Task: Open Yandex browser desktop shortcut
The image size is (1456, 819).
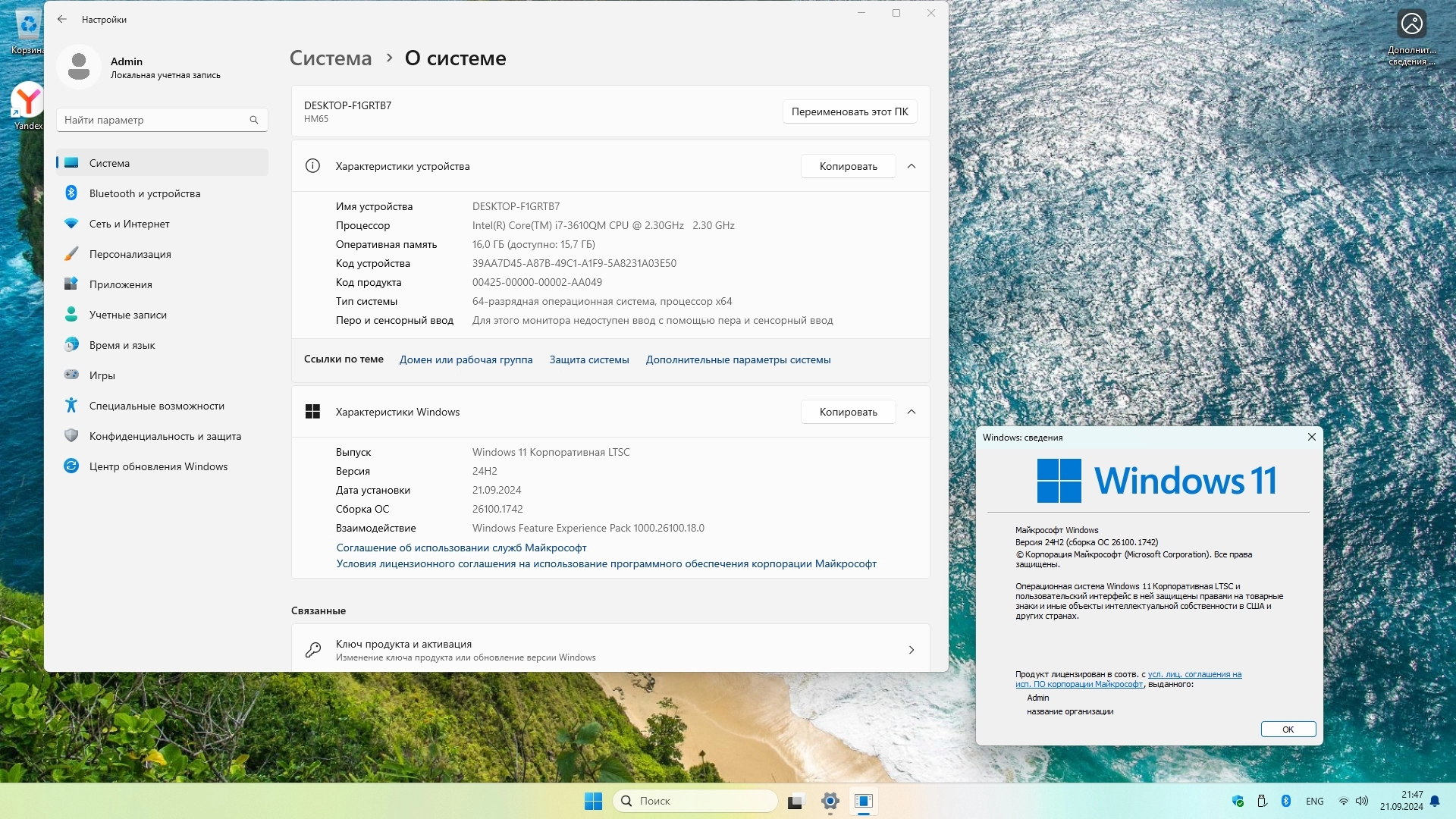Action: tap(28, 102)
